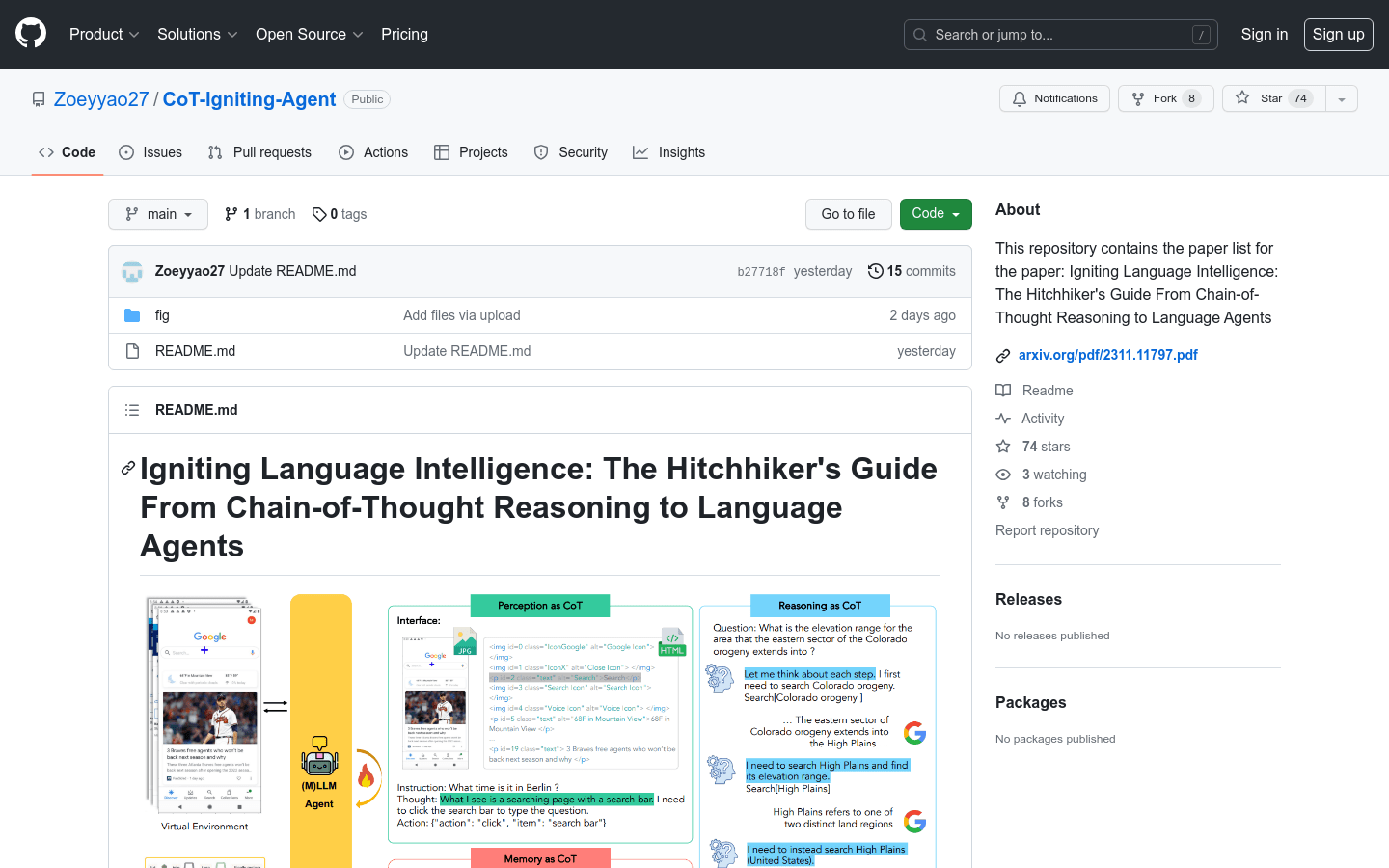Image resolution: width=1389 pixels, height=868 pixels.
Task: Open the commit history clock icon
Action: [875, 271]
